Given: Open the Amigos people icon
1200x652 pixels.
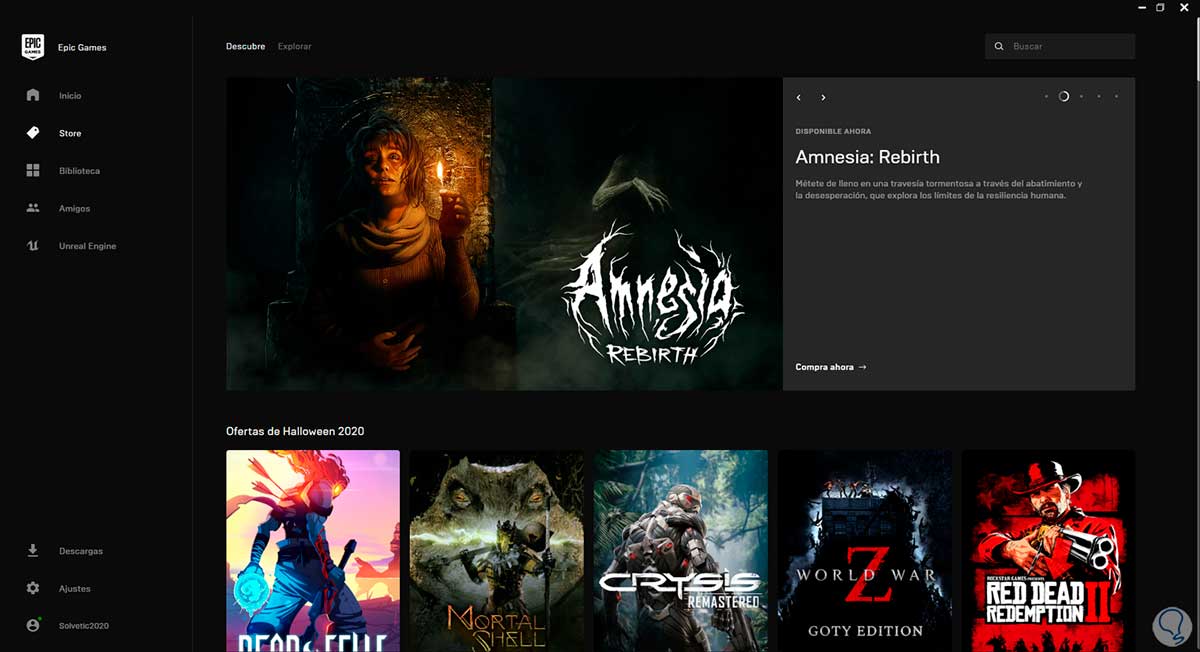Looking at the screenshot, I should 33,208.
